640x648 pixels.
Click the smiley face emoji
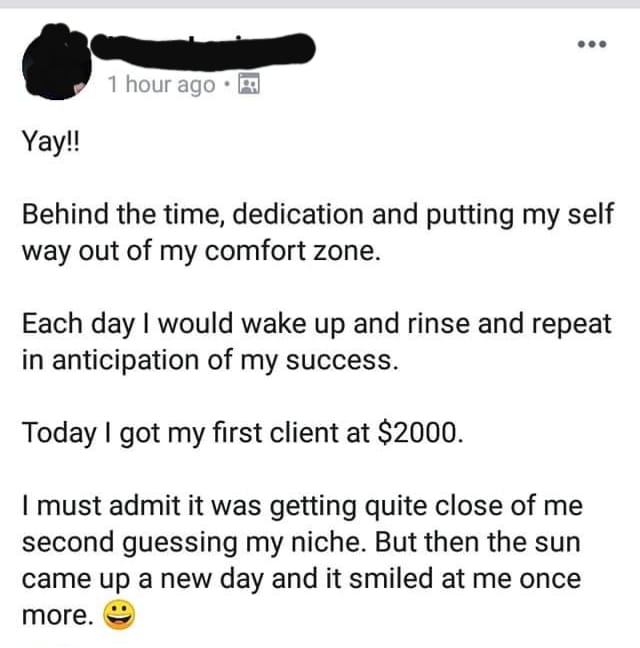pyautogui.click(x=119, y=615)
